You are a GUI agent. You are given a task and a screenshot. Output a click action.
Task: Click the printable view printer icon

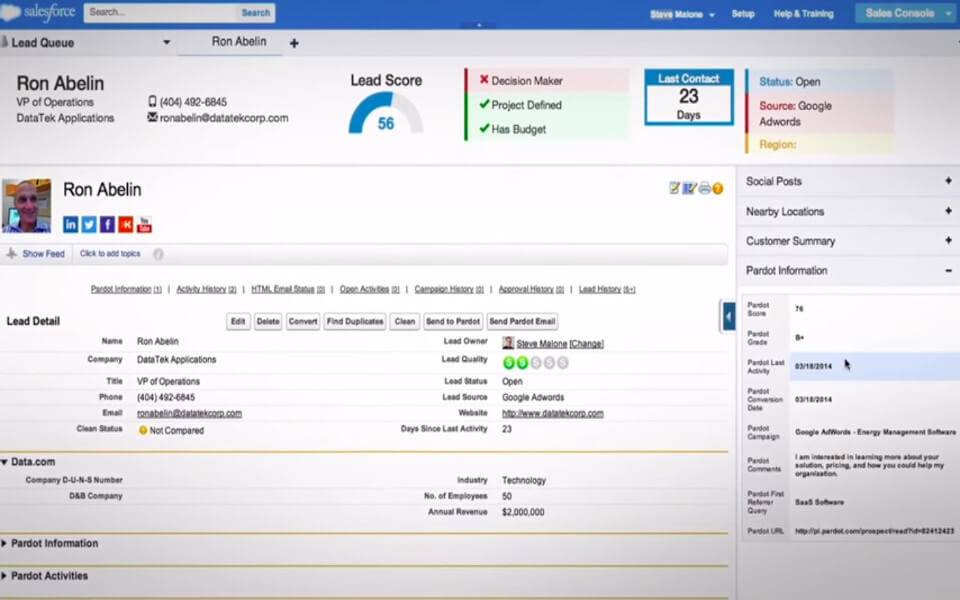point(704,189)
